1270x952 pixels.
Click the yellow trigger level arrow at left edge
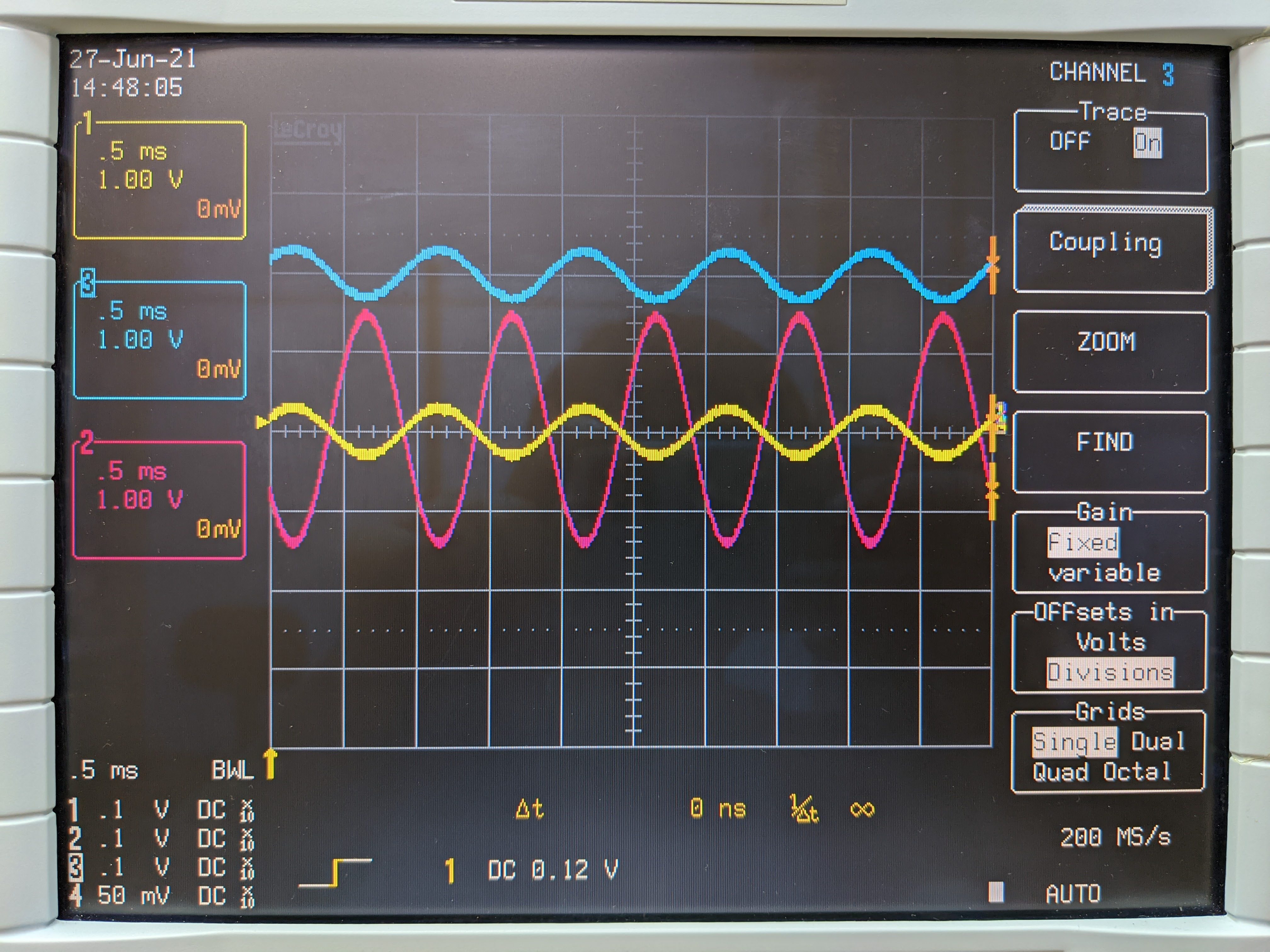click(261, 423)
